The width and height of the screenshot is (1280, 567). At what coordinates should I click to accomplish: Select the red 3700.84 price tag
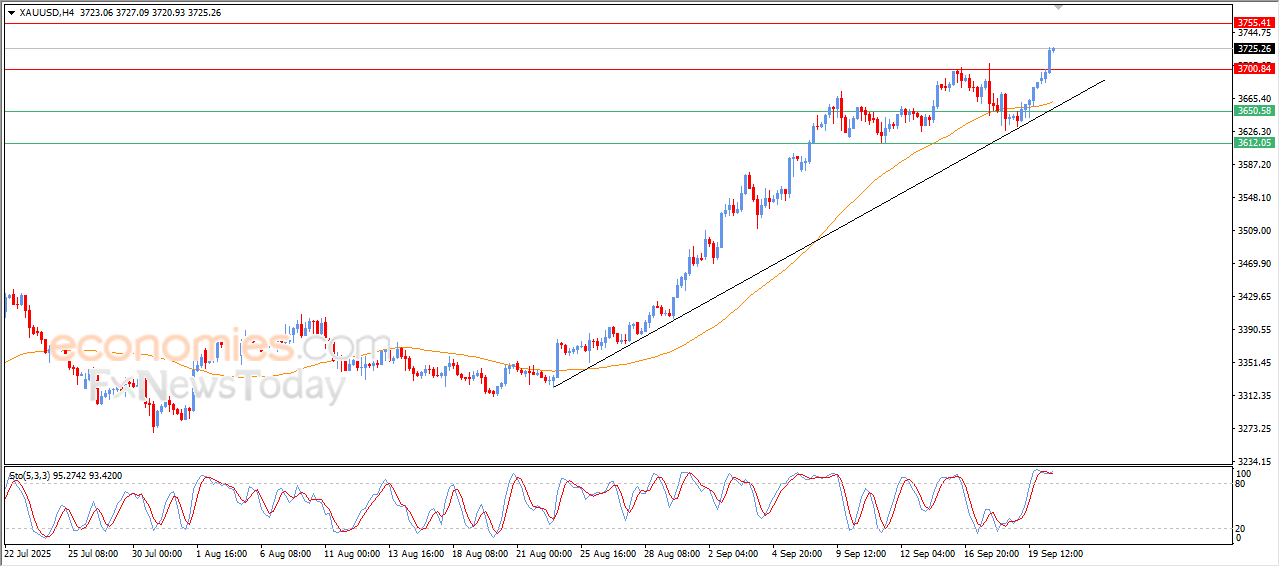point(1253,69)
